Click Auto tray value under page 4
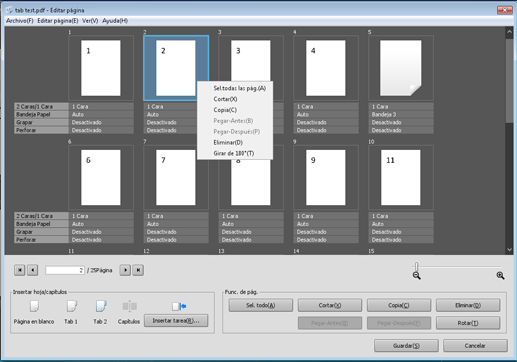This screenshot has width=517, height=362. 326,114
